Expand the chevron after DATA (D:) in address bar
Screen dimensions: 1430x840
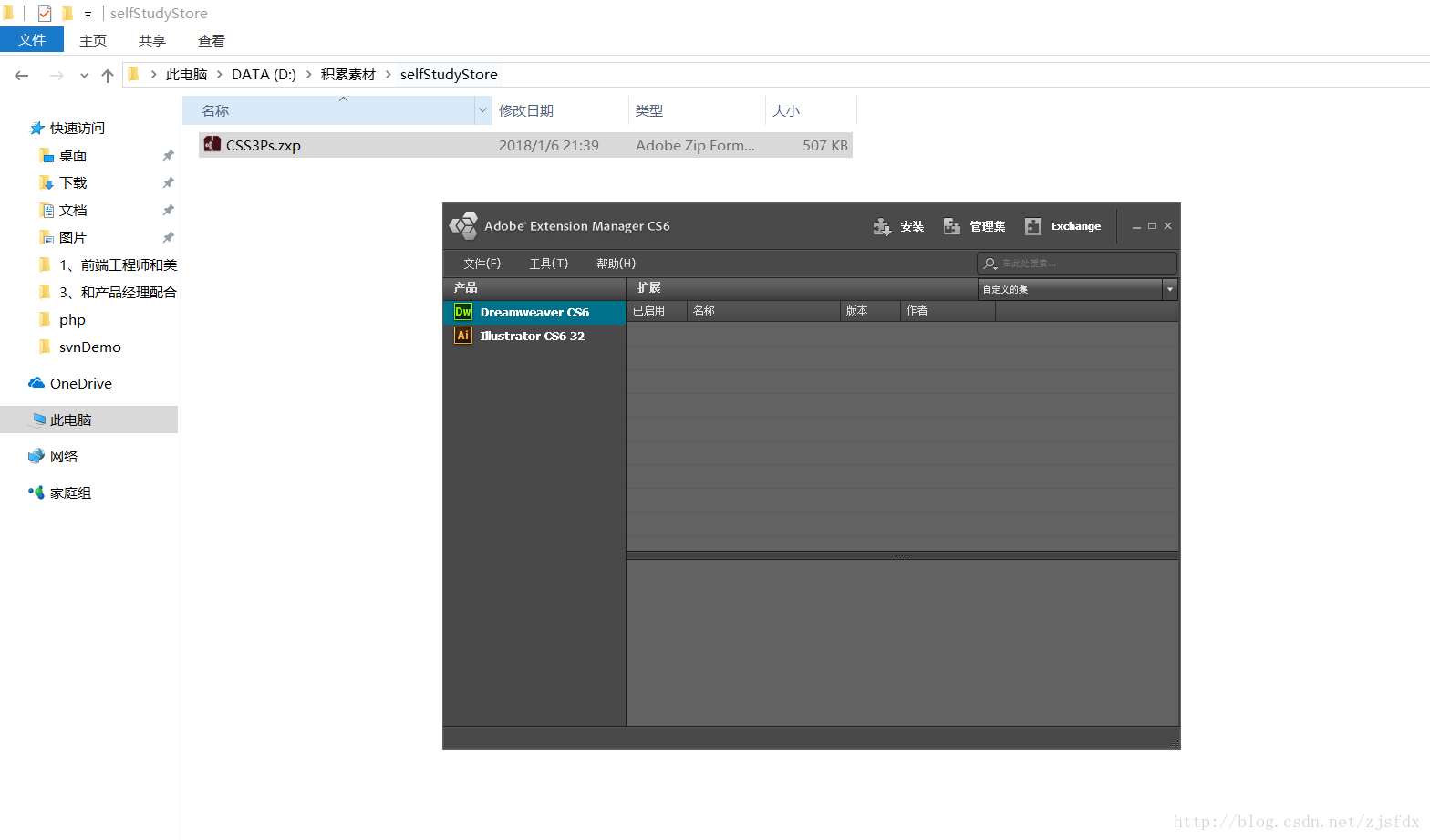[309, 75]
